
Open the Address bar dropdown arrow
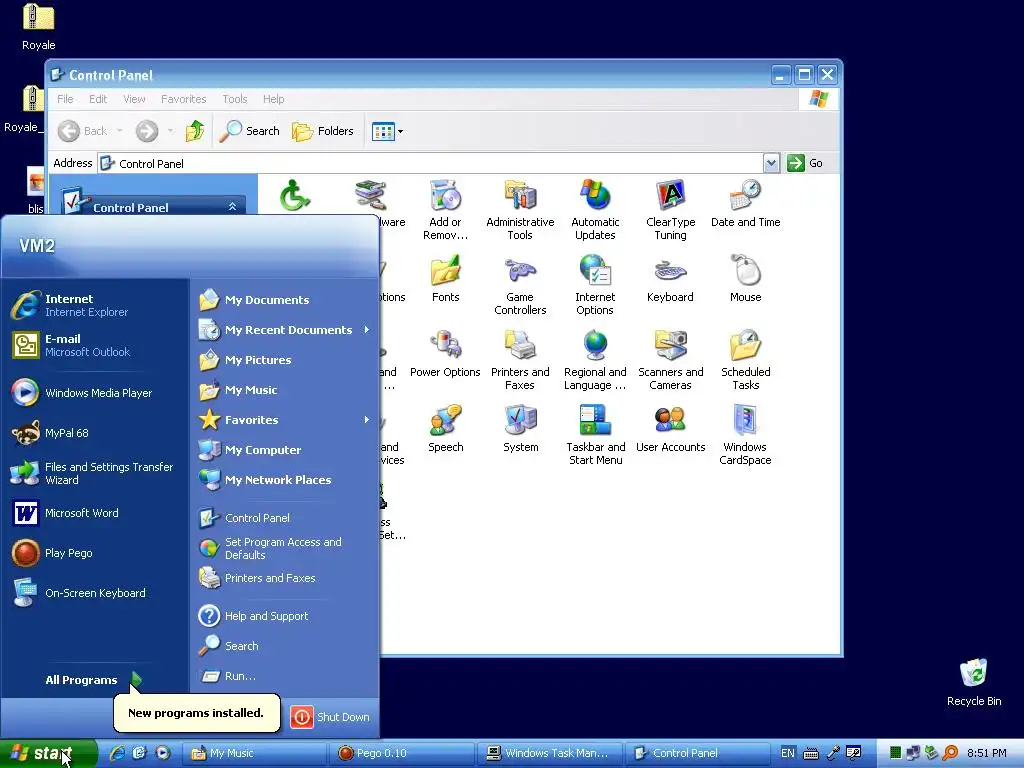click(771, 163)
